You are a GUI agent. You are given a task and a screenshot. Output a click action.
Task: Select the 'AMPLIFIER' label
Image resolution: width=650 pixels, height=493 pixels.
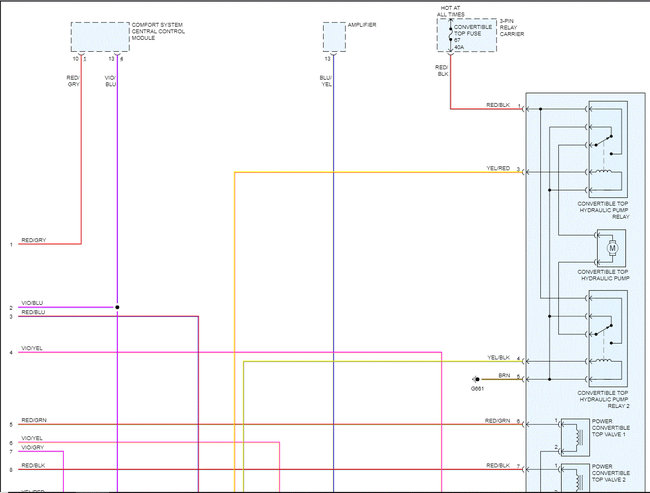(x=362, y=25)
